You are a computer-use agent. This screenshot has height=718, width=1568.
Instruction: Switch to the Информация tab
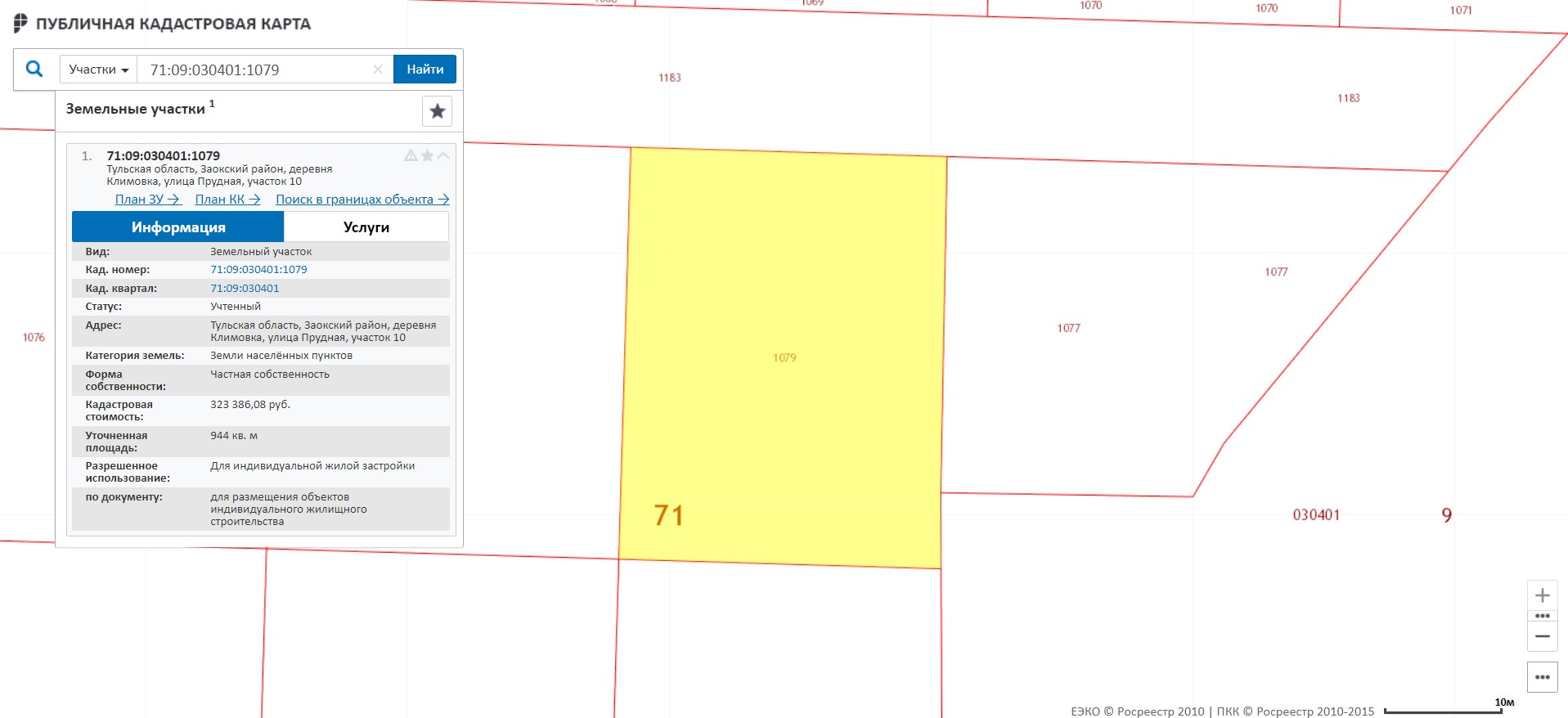pyautogui.click(x=177, y=227)
